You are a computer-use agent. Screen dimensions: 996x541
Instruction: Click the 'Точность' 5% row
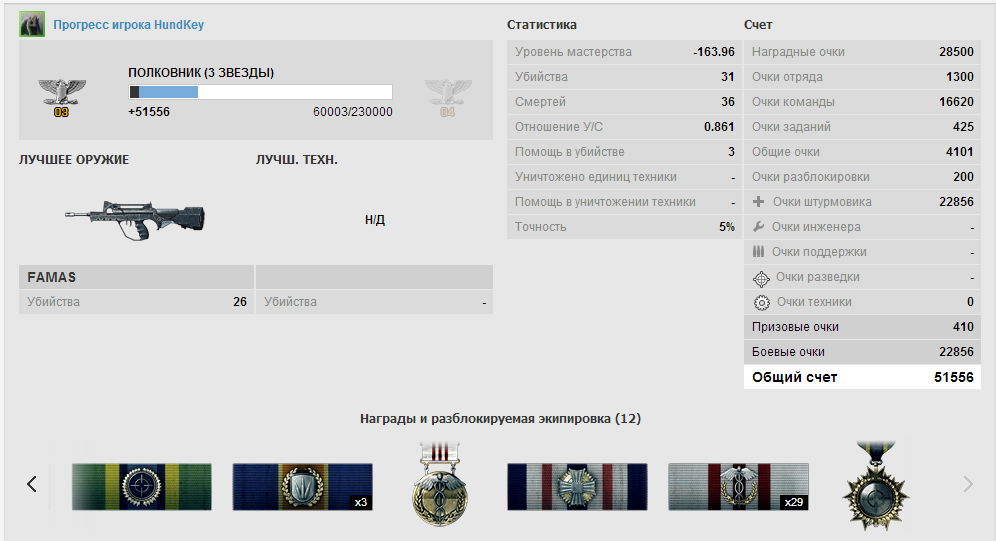[x=624, y=227]
